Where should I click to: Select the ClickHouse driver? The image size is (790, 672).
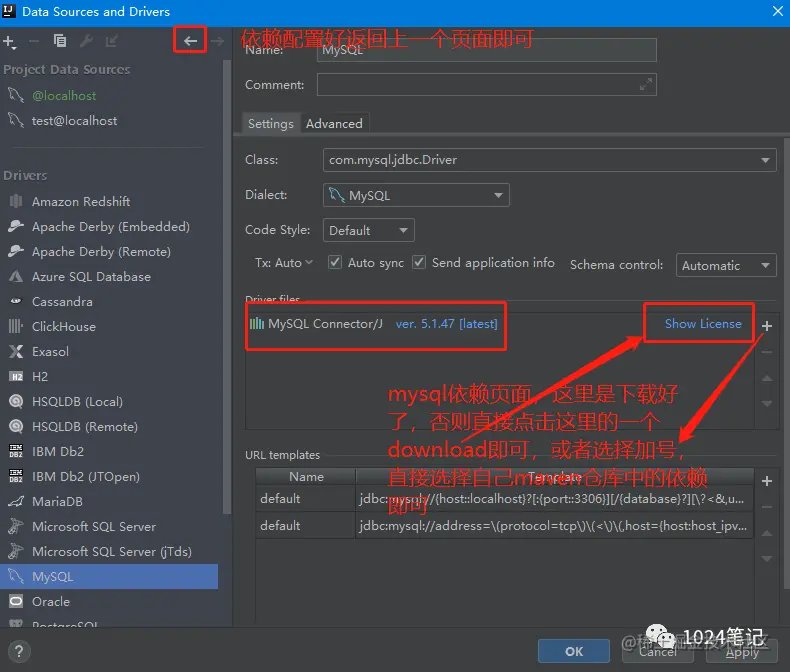click(x=109, y=326)
